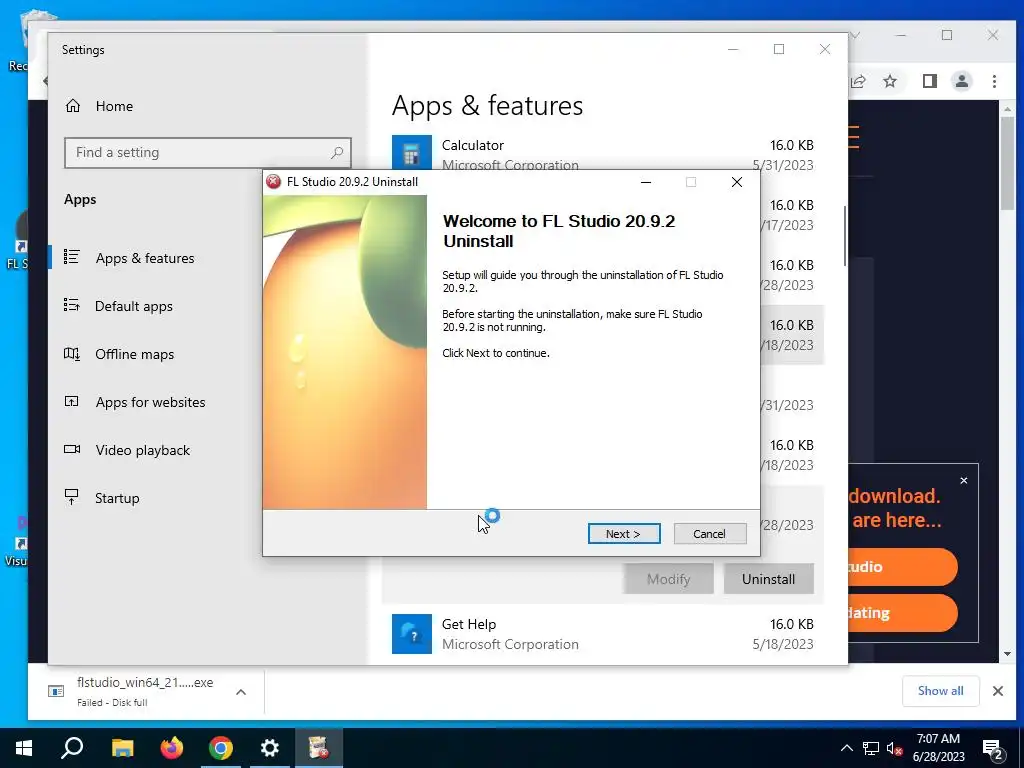Viewport: 1024px width, 768px height.
Task: Click the FL Studio uninstaller title bar icon
Action: [274, 182]
